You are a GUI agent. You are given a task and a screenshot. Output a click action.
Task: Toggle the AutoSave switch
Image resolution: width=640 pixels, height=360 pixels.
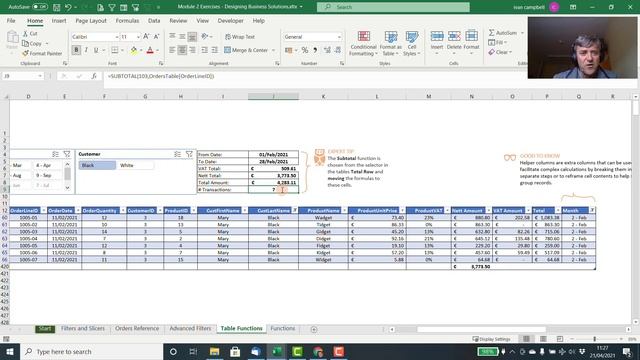tap(40, 7)
